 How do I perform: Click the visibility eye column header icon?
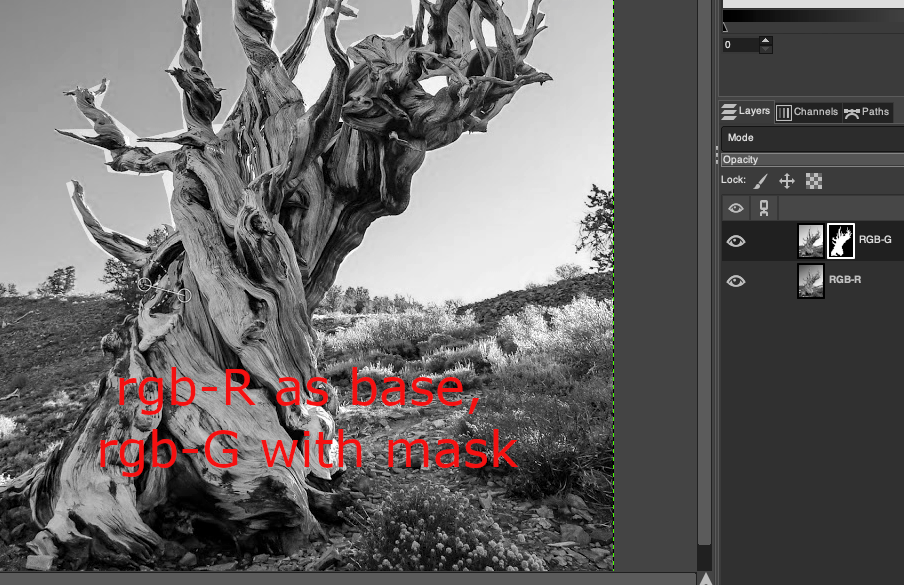coord(736,208)
